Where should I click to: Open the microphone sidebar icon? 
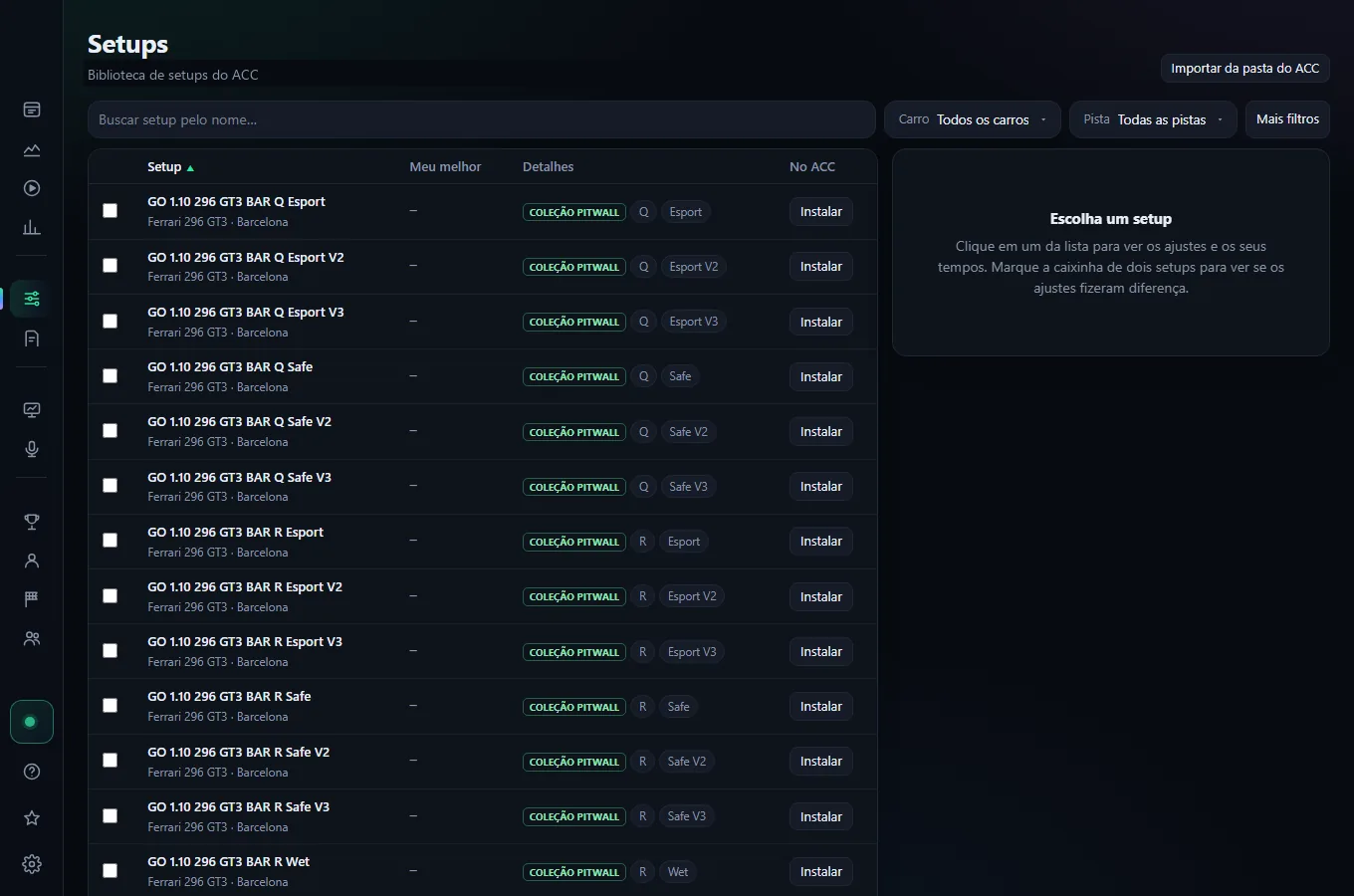pos(32,449)
